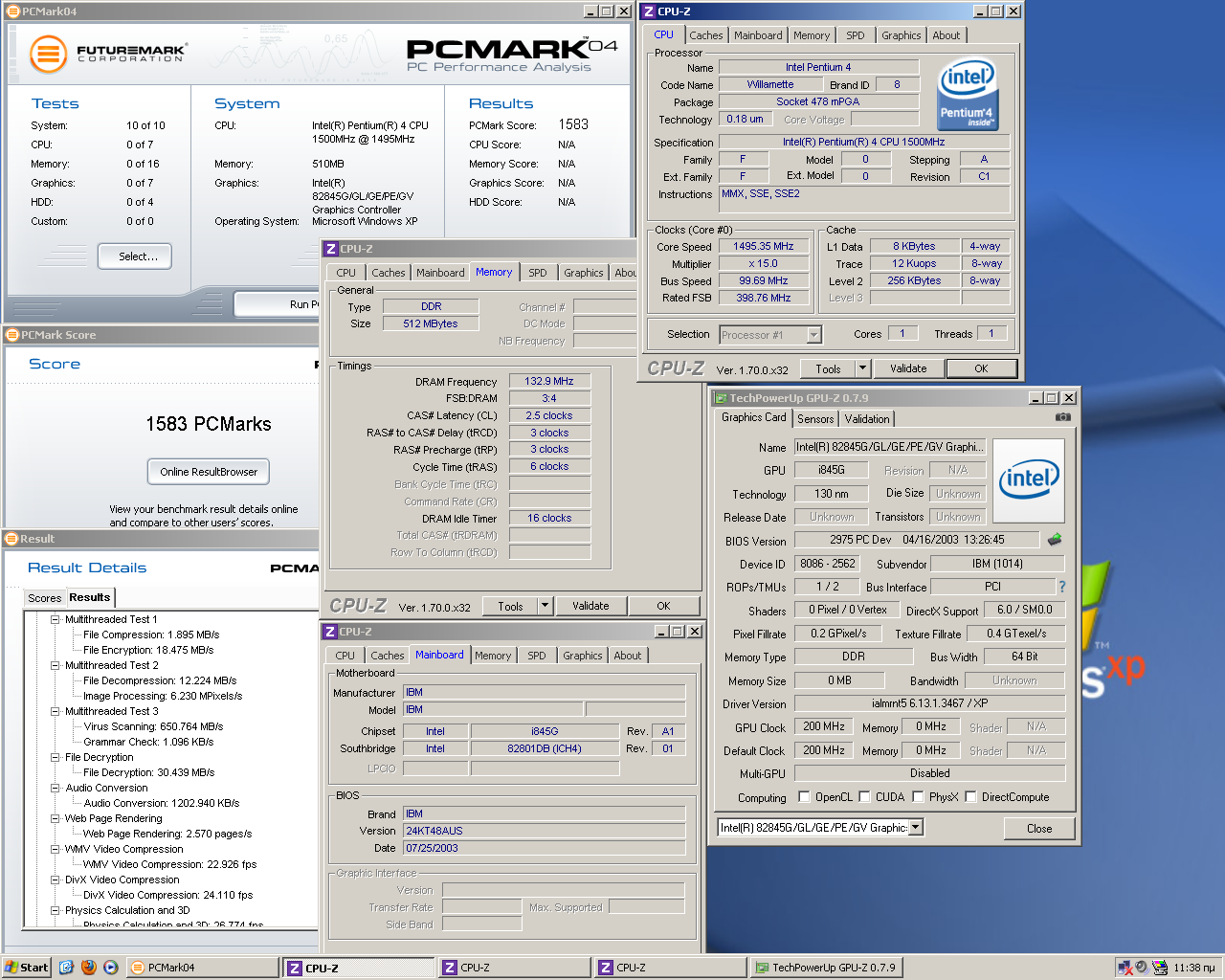
Task: Save the BIOS with the green chip icon
Action: (1055, 540)
